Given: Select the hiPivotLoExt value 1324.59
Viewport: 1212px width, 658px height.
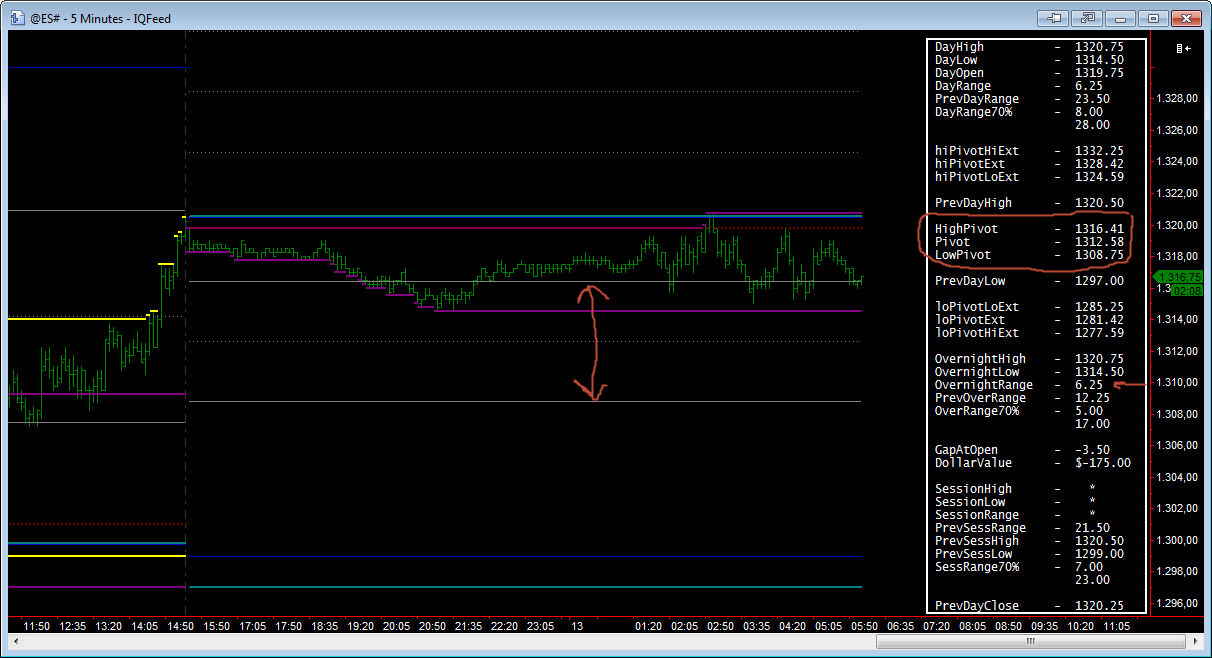Looking at the screenshot, I should tap(1099, 177).
